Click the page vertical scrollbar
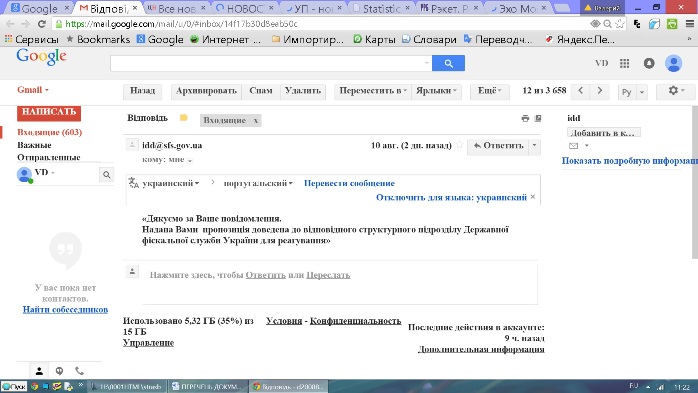The height and width of the screenshot is (393, 698). [x=695, y=182]
